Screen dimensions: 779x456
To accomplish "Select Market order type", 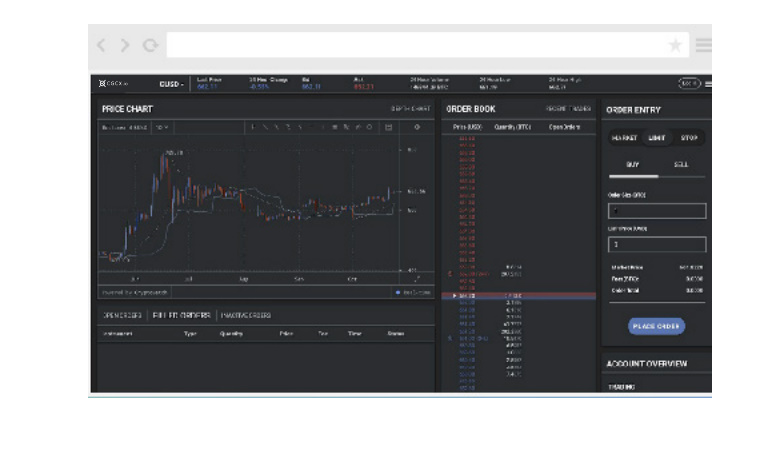I will click(x=624, y=138).
